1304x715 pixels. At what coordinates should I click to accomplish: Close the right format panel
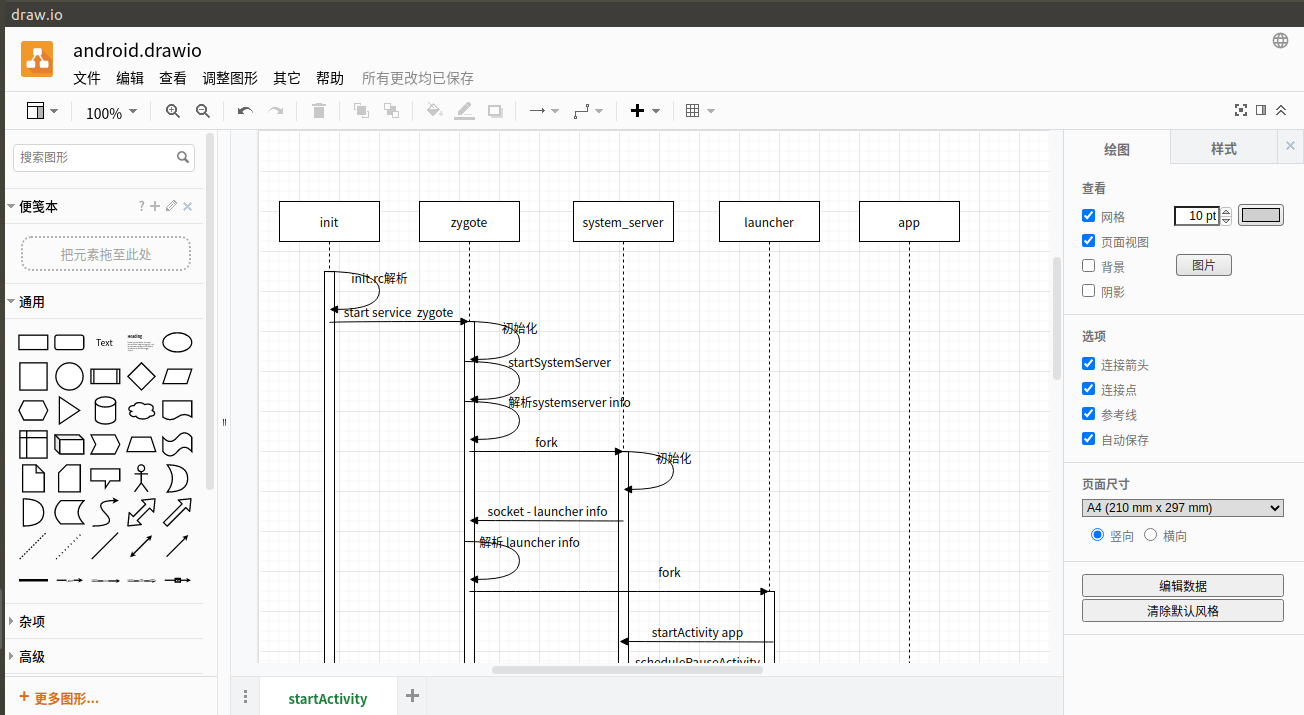1290,146
